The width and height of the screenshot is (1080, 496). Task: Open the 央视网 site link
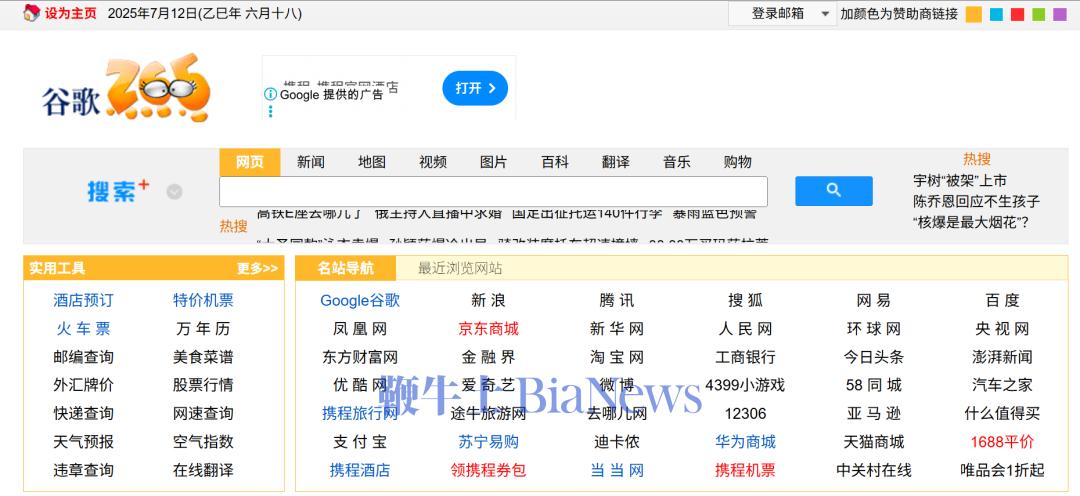coord(1002,329)
